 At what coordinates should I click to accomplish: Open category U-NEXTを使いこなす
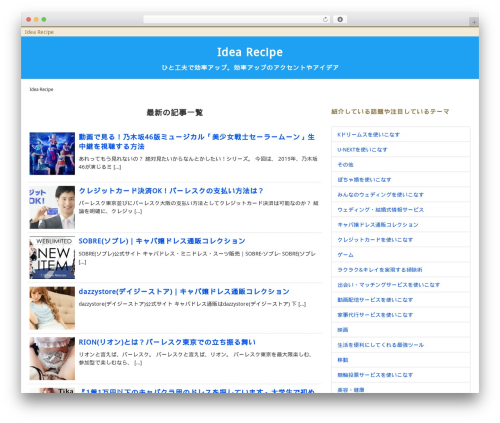coord(362,150)
